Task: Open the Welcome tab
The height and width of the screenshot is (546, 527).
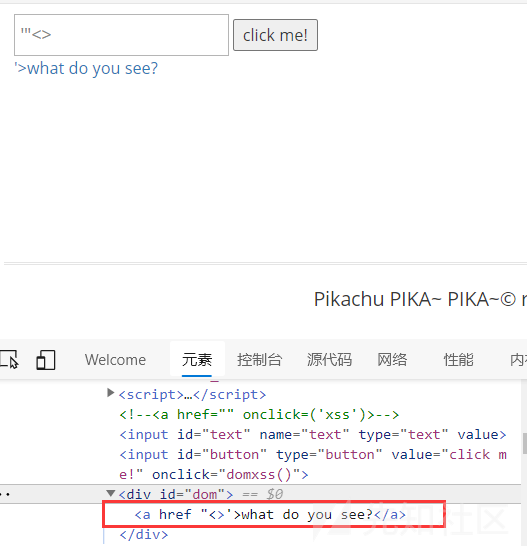Action: [115, 360]
